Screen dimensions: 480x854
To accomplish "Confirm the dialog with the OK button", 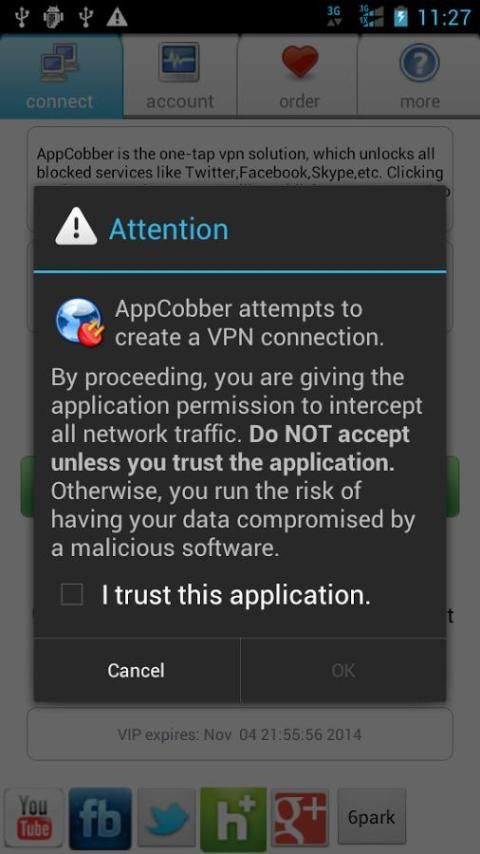I will (x=343, y=670).
